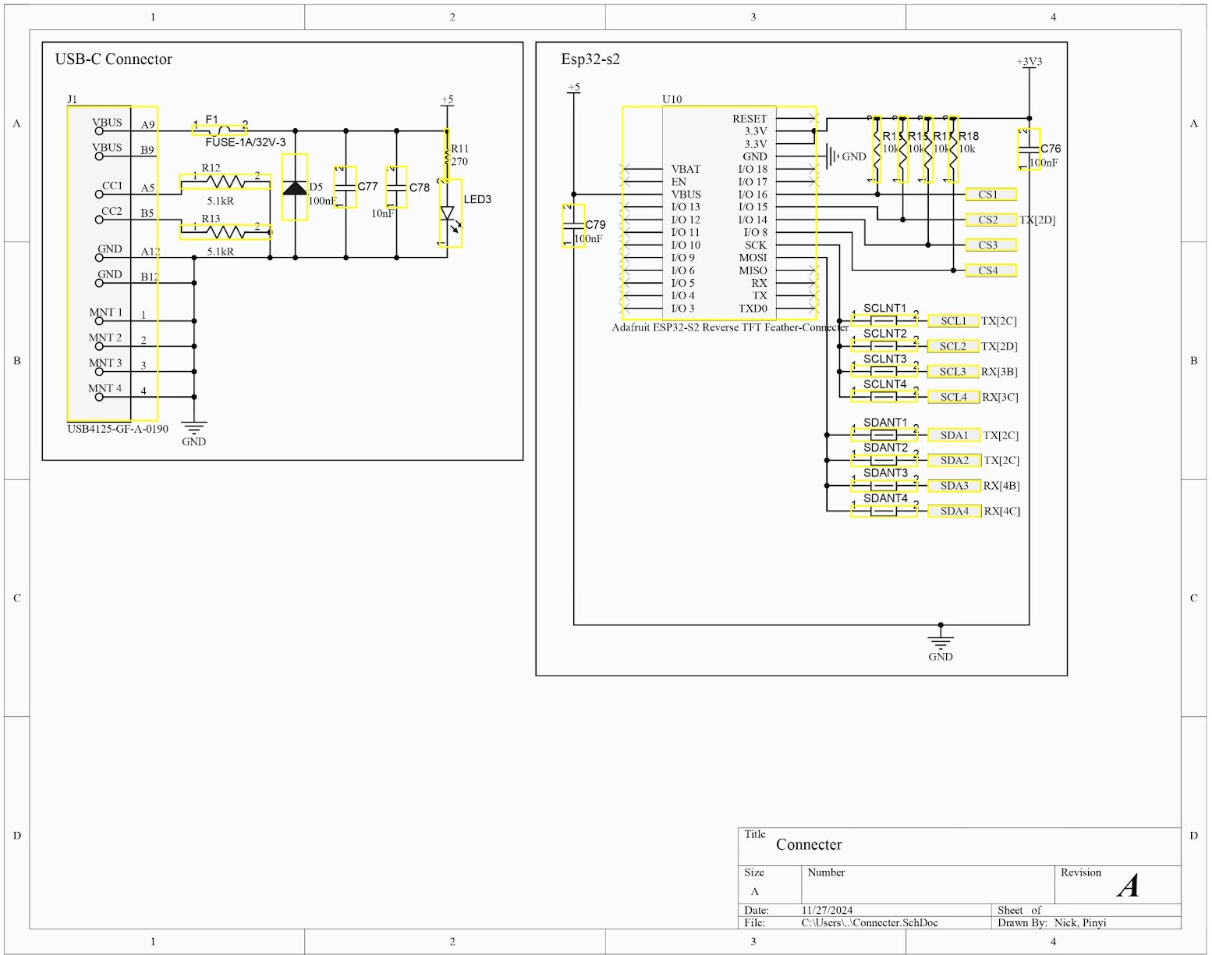Select the SDANT3 net tie

(x=884, y=485)
